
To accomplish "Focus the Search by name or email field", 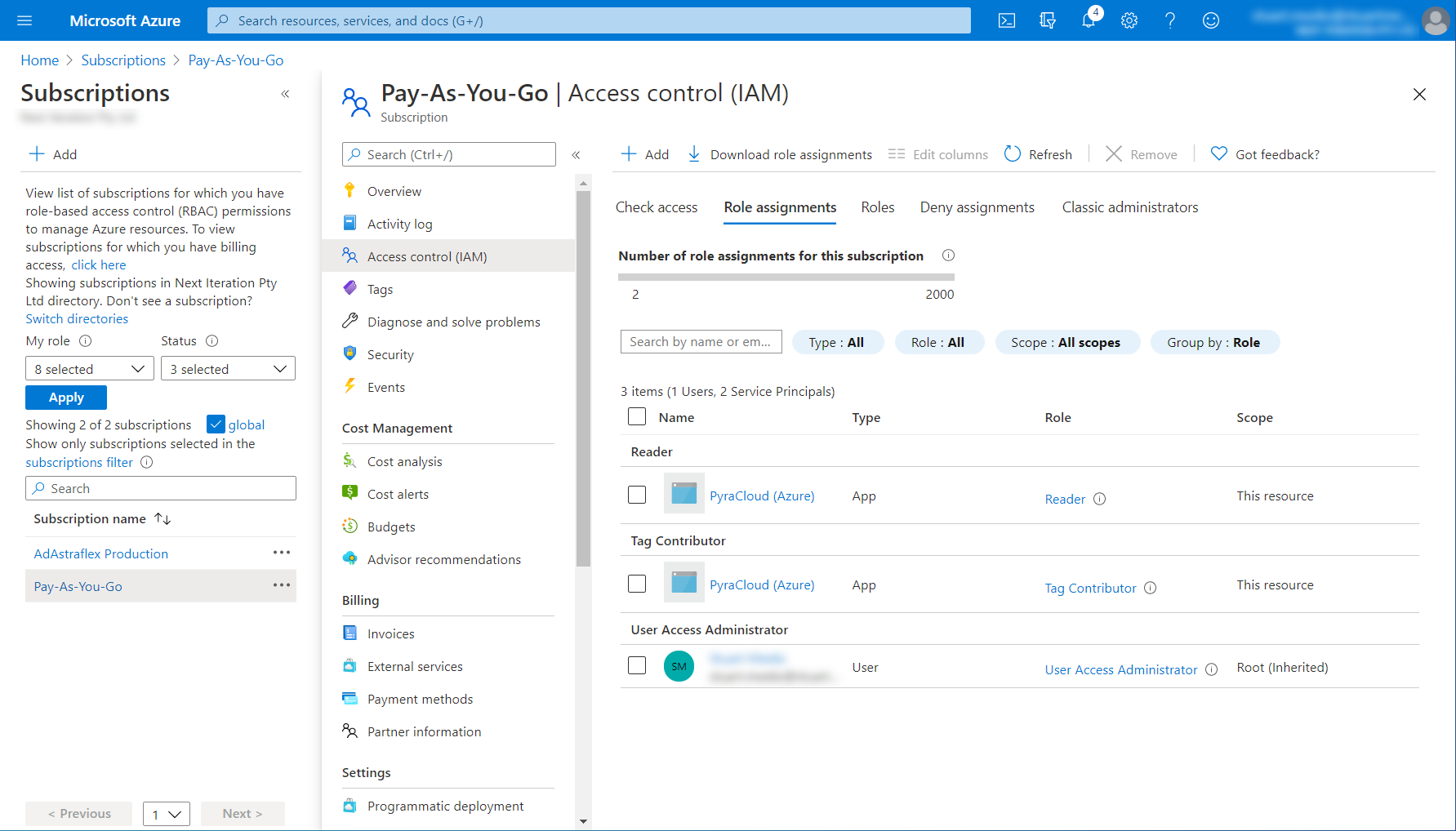I will [x=701, y=342].
